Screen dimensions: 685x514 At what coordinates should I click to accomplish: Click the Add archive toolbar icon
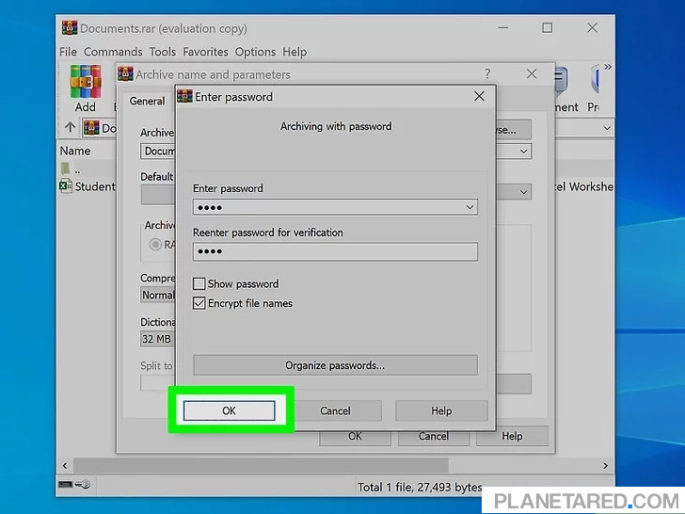(x=85, y=84)
